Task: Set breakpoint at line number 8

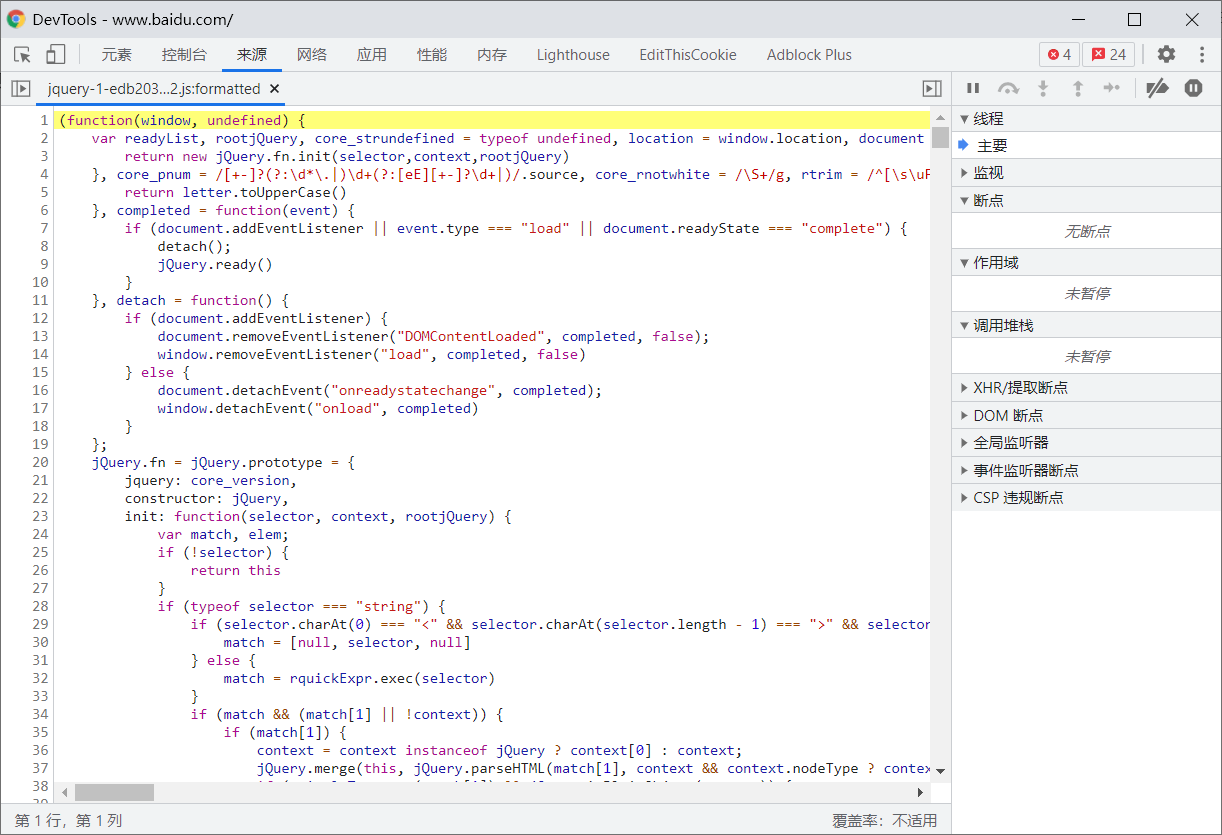Action: 43,246
